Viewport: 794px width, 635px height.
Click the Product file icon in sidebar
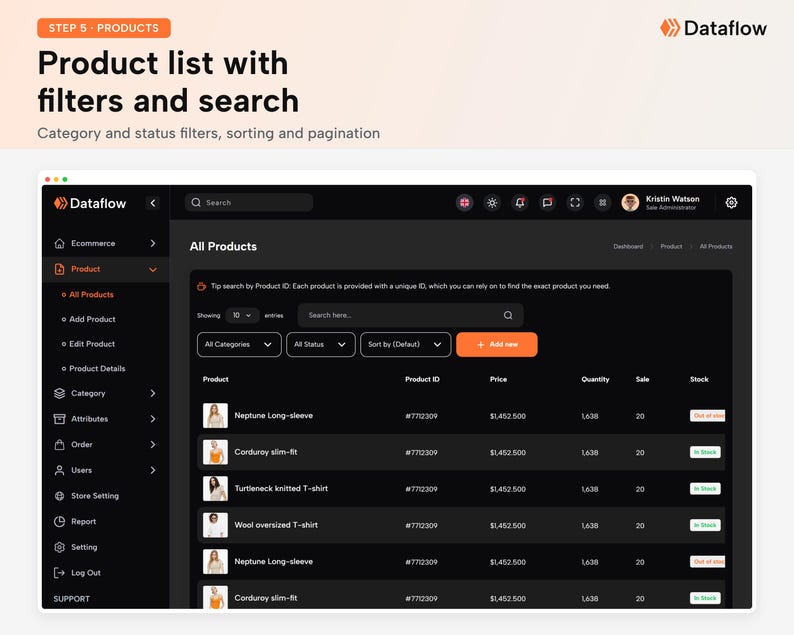click(59, 269)
